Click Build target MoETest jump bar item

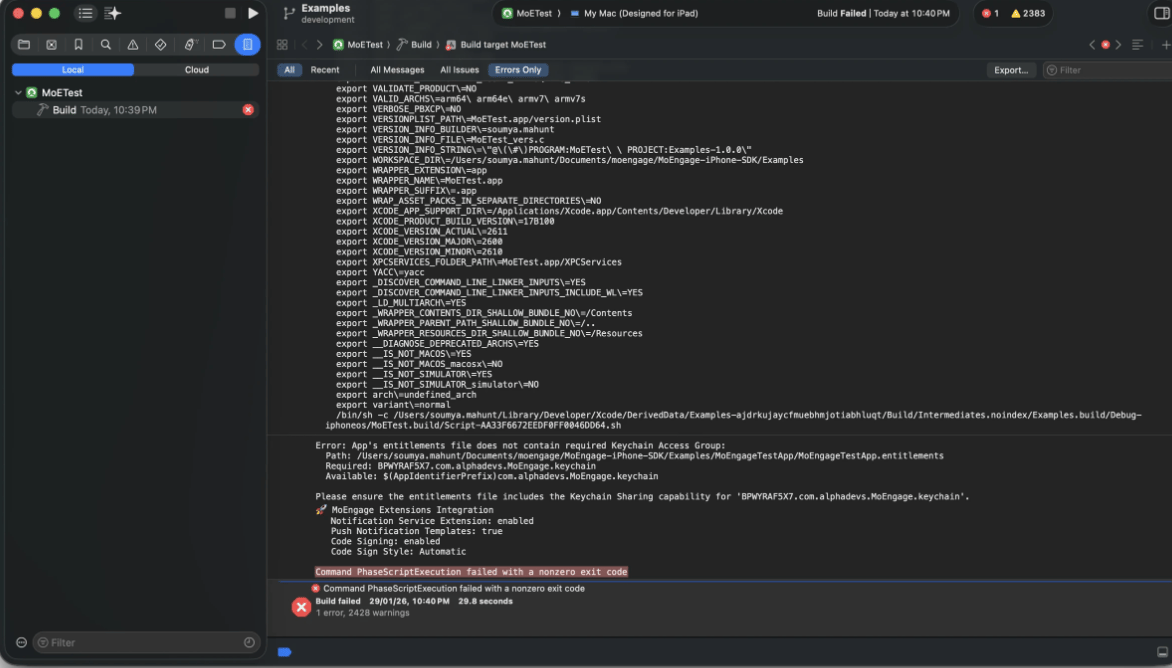[496, 45]
